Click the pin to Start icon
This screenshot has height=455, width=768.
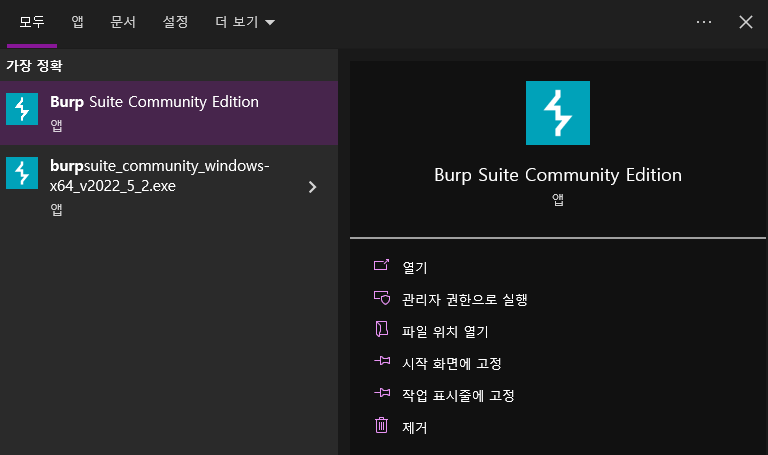[x=382, y=361]
